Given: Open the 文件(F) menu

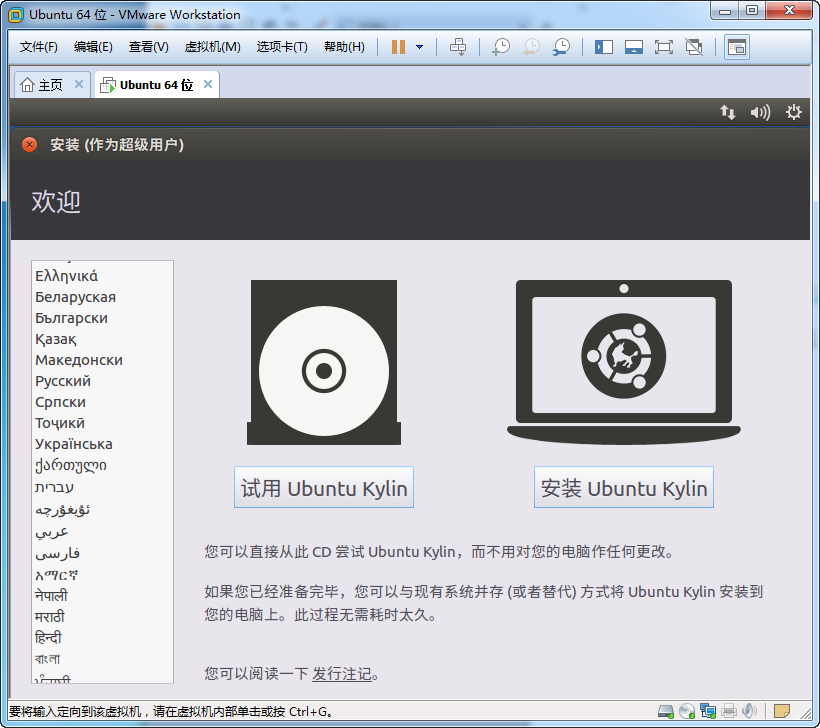Looking at the screenshot, I should pos(39,47).
